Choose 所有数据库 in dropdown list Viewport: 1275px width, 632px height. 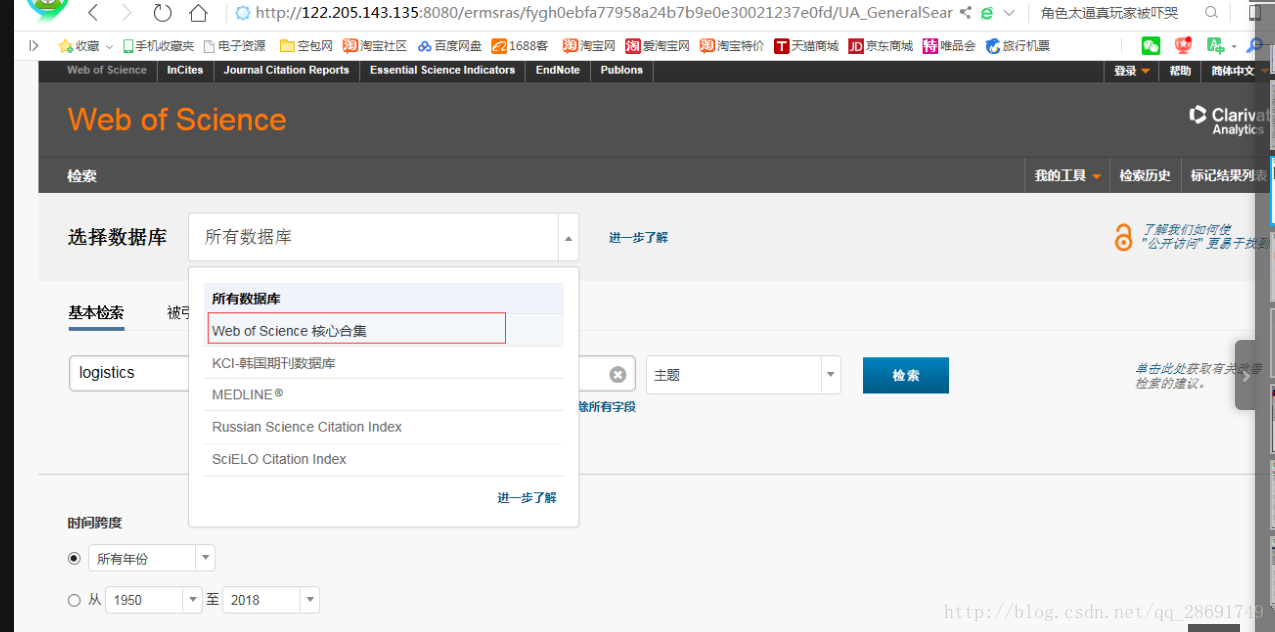(384, 298)
